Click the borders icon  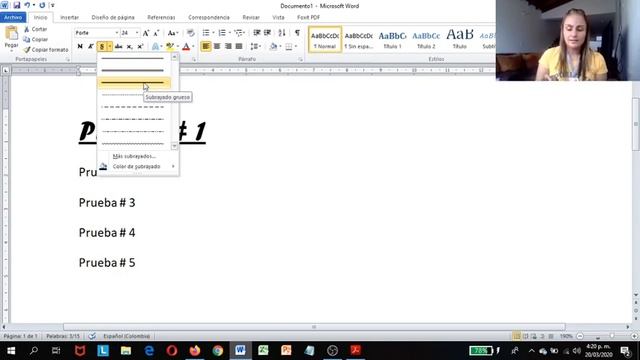pos(289,47)
